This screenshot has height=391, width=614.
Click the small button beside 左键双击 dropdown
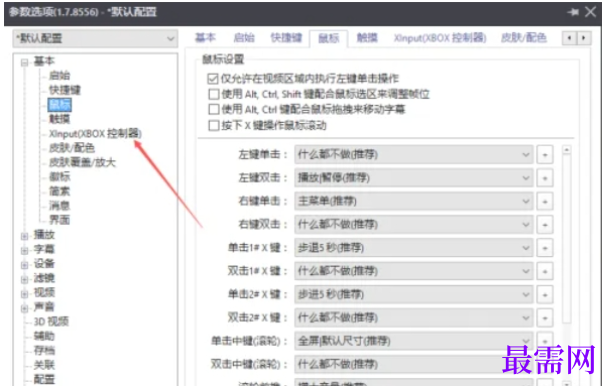coord(545,178)
